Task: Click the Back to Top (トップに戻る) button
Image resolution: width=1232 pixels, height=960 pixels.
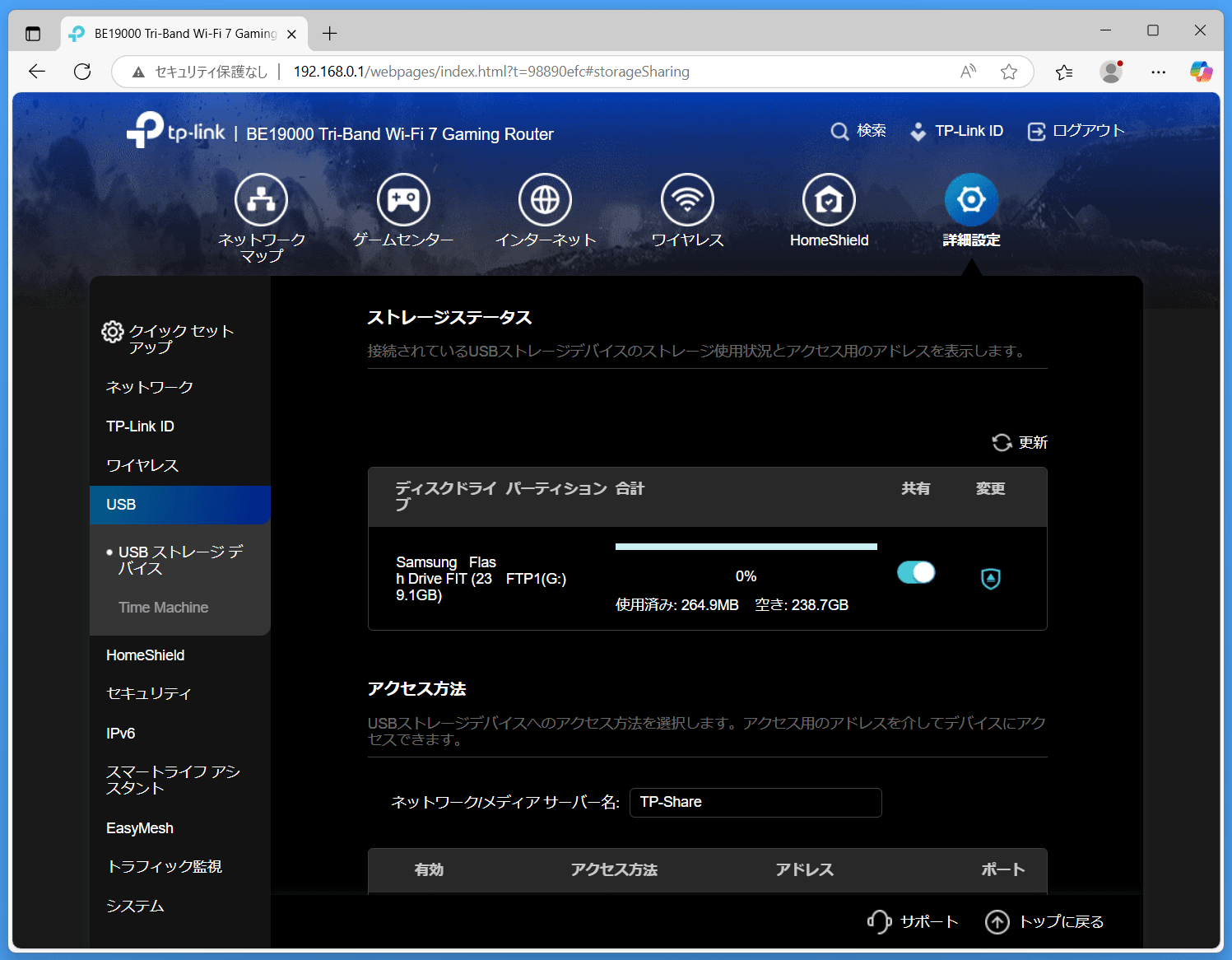Action: pyautogui.click(x=1044, y=921)
